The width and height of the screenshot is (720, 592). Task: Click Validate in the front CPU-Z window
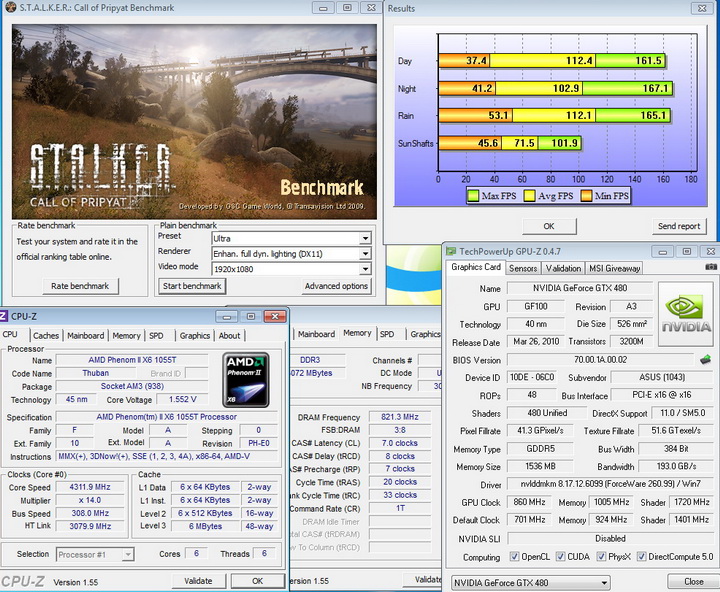(198, 581)
